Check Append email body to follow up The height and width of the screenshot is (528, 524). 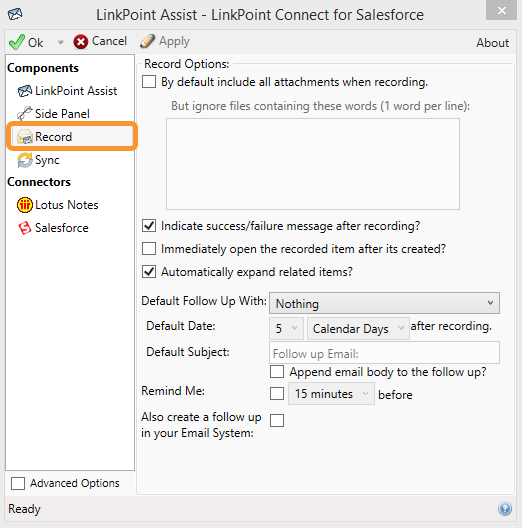[x=277, y=372]
